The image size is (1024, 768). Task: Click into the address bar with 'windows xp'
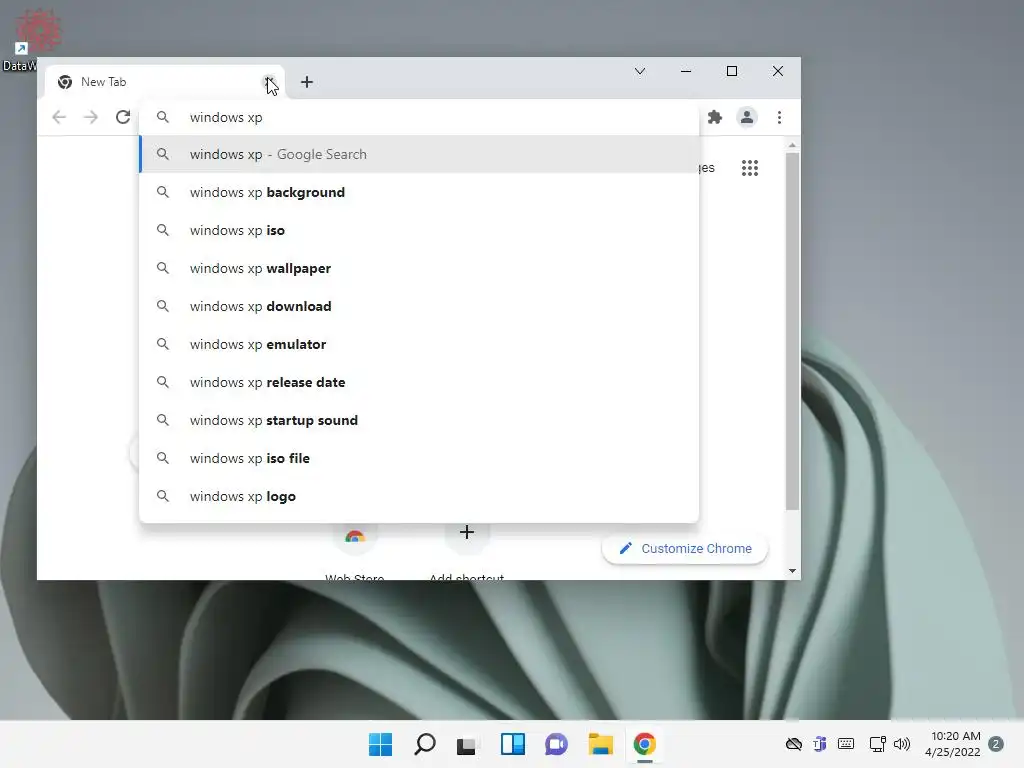[418, 118]
